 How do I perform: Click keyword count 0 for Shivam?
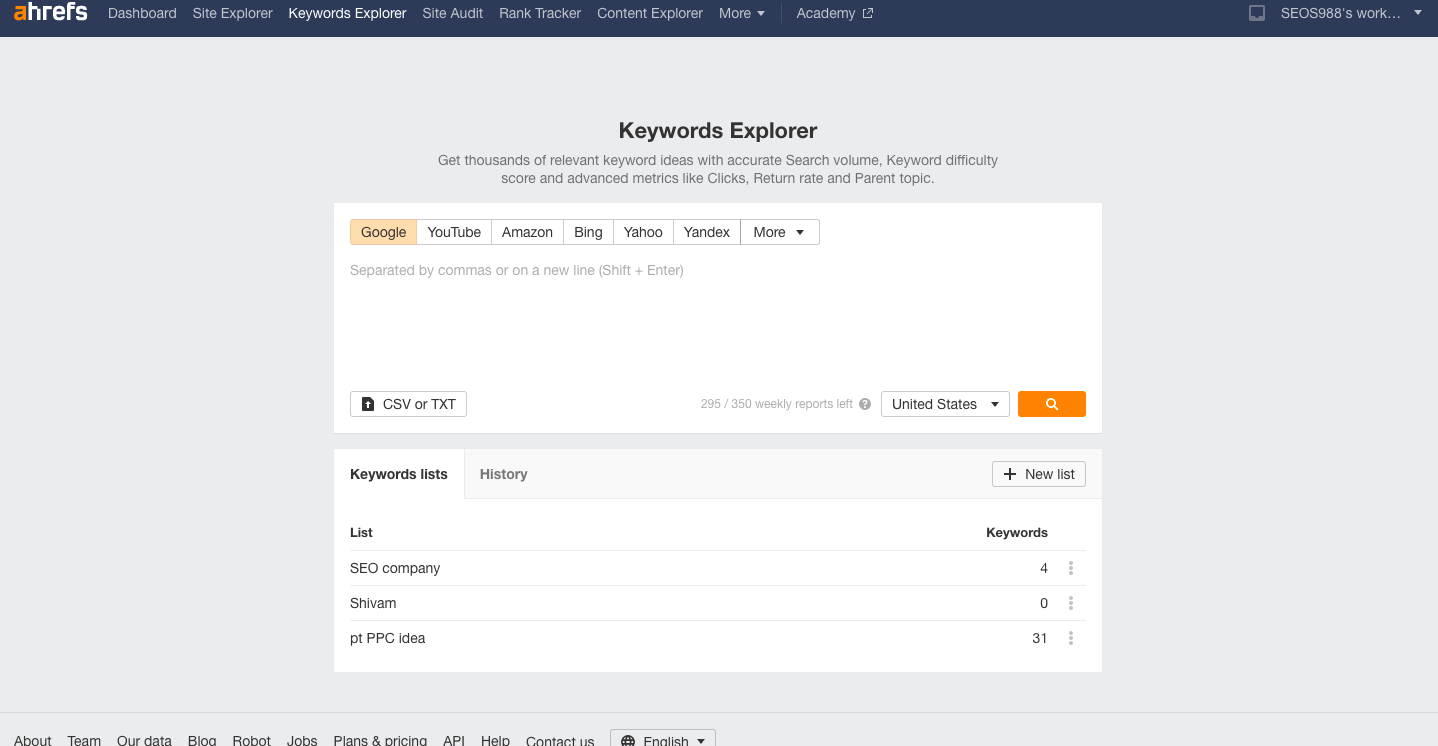(1044, 603)
